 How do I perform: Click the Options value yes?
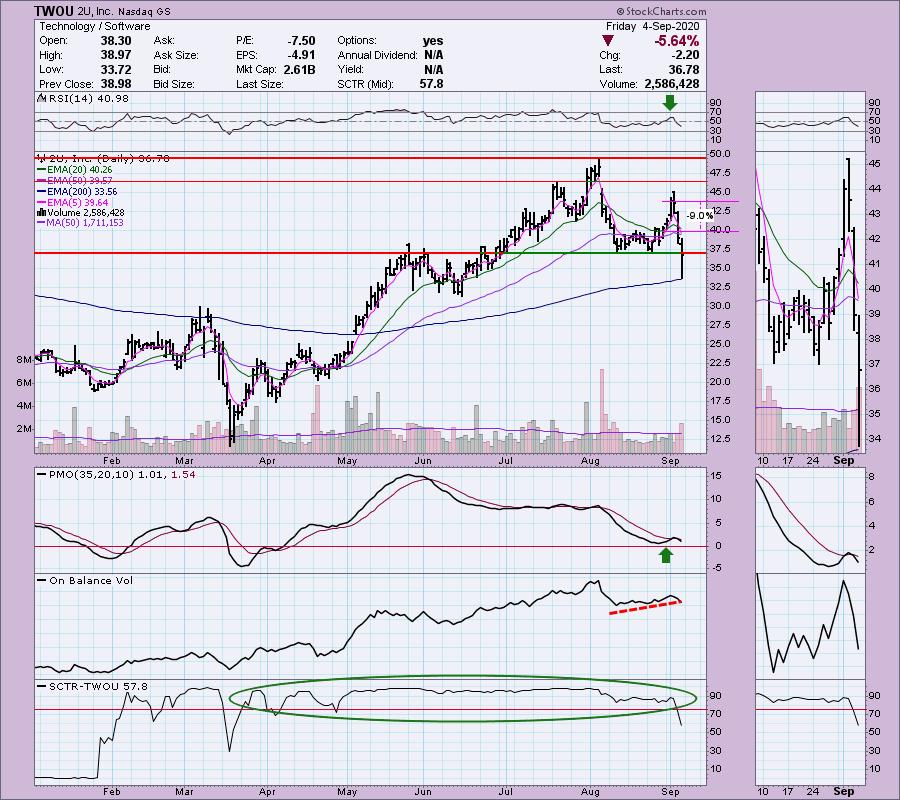(433, 41)
